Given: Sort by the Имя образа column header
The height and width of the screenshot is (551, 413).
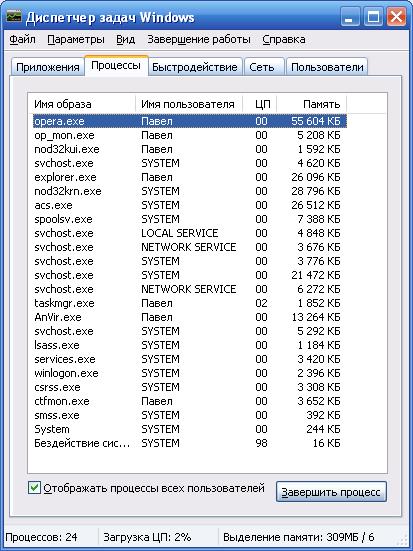Looking at the screenshot, I should (82, 104).
